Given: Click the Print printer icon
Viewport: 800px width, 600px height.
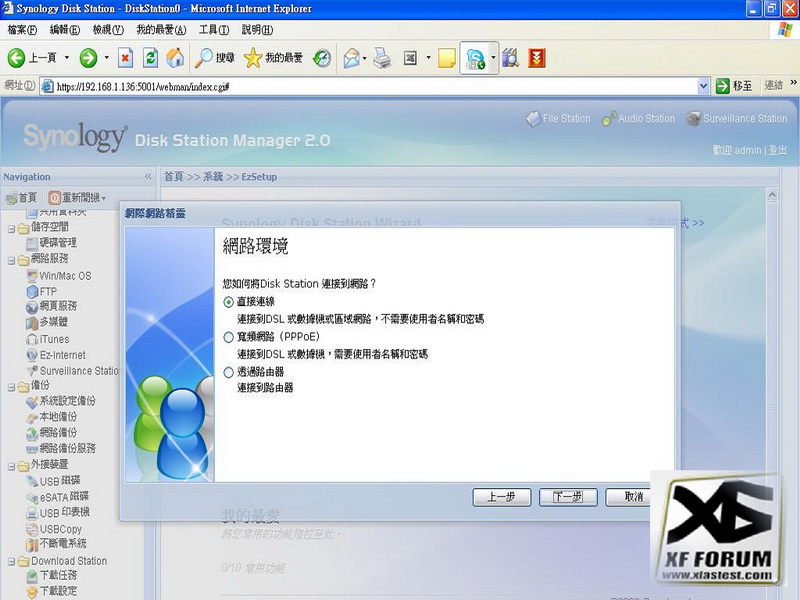Looking at the screenshot, I should pos(383,58).
